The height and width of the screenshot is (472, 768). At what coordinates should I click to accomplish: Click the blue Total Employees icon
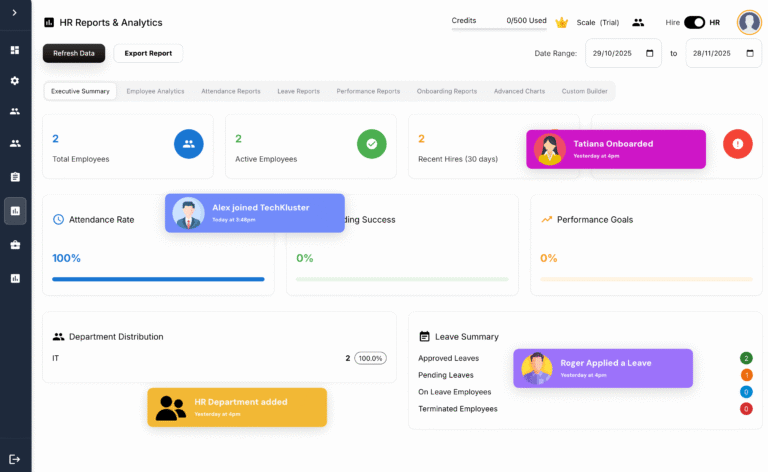tap(188, 144)
